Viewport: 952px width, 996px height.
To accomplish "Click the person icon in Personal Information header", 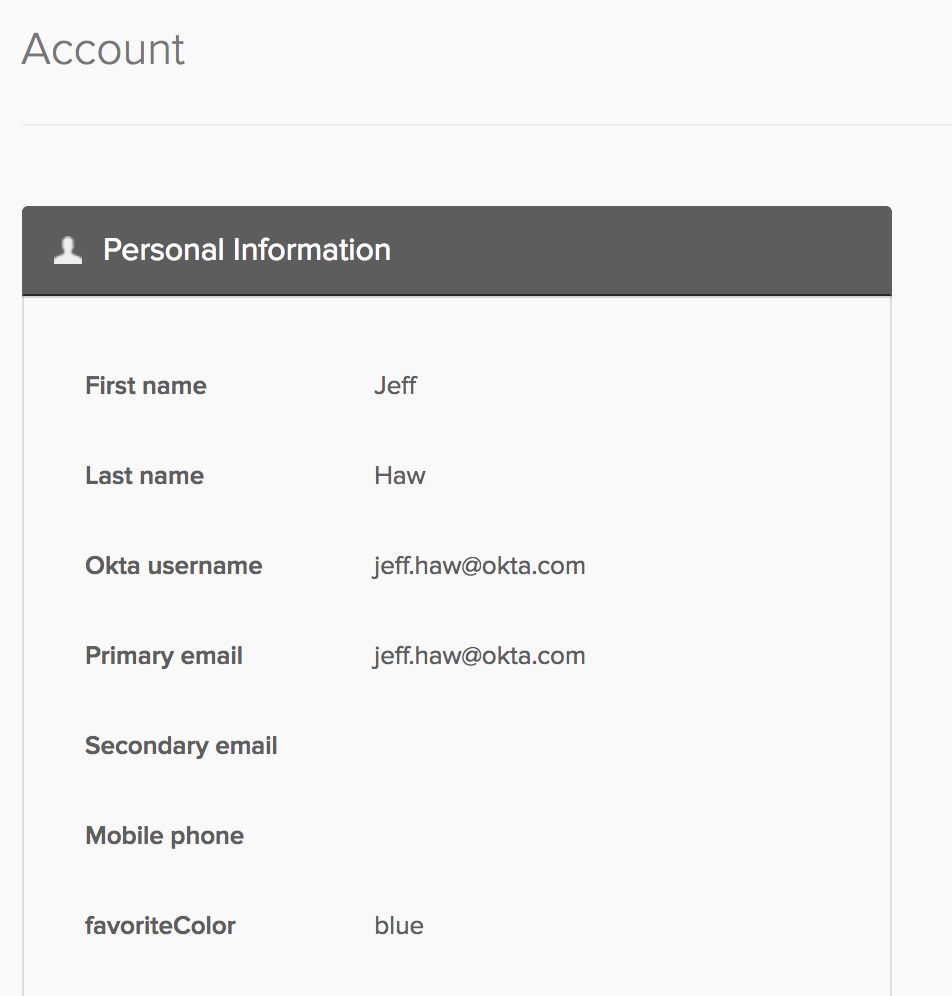I will pos(68,250).
